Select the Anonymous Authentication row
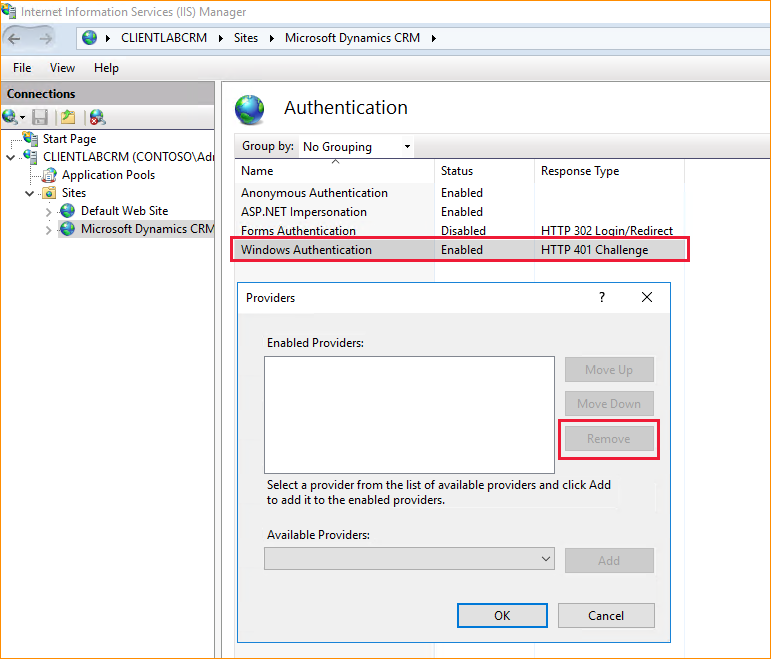Image resolution: width=771 pixels, height=659 pixels. 459,193
